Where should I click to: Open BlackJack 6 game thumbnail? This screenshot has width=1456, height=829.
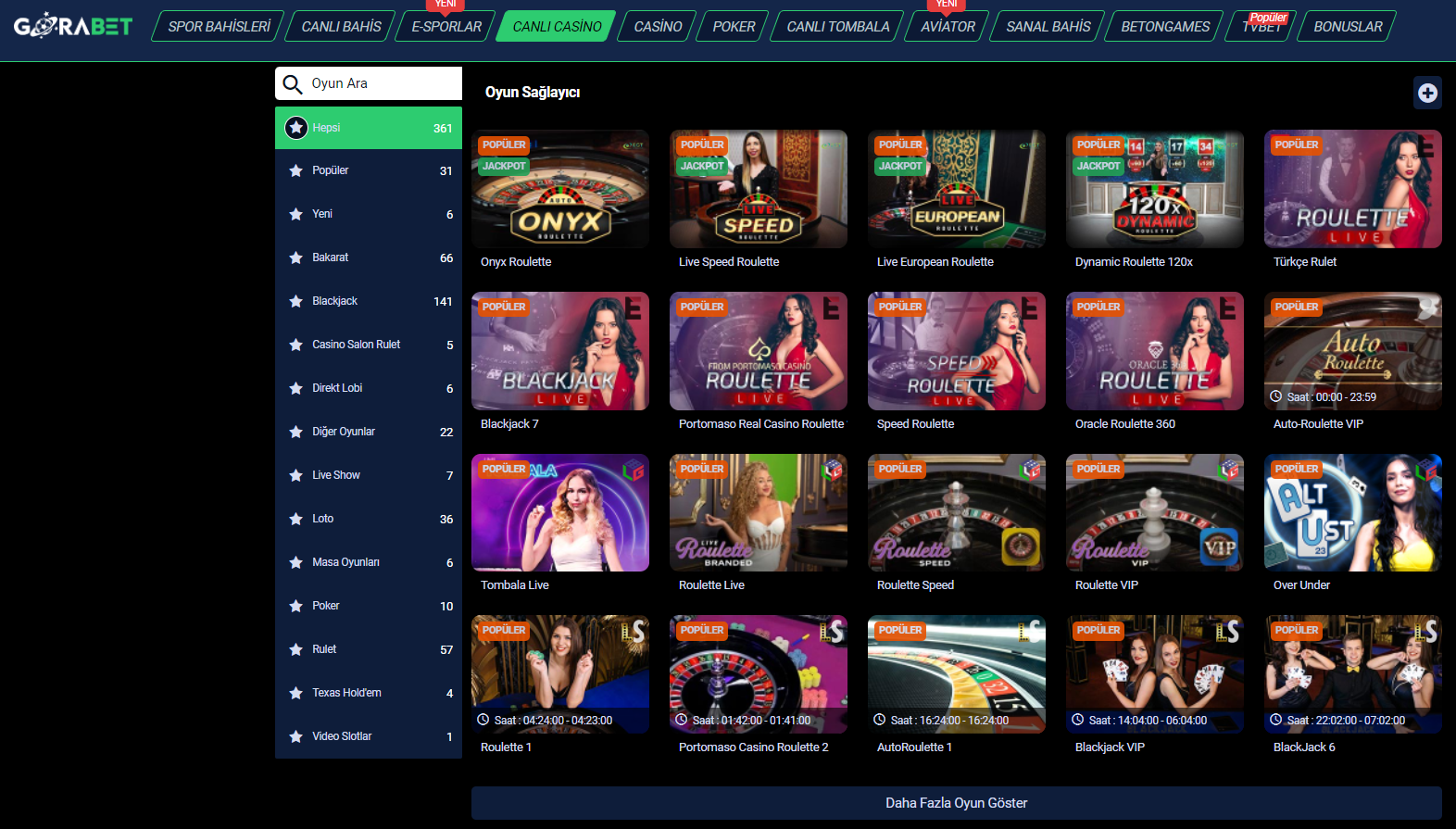(1353, 674)
